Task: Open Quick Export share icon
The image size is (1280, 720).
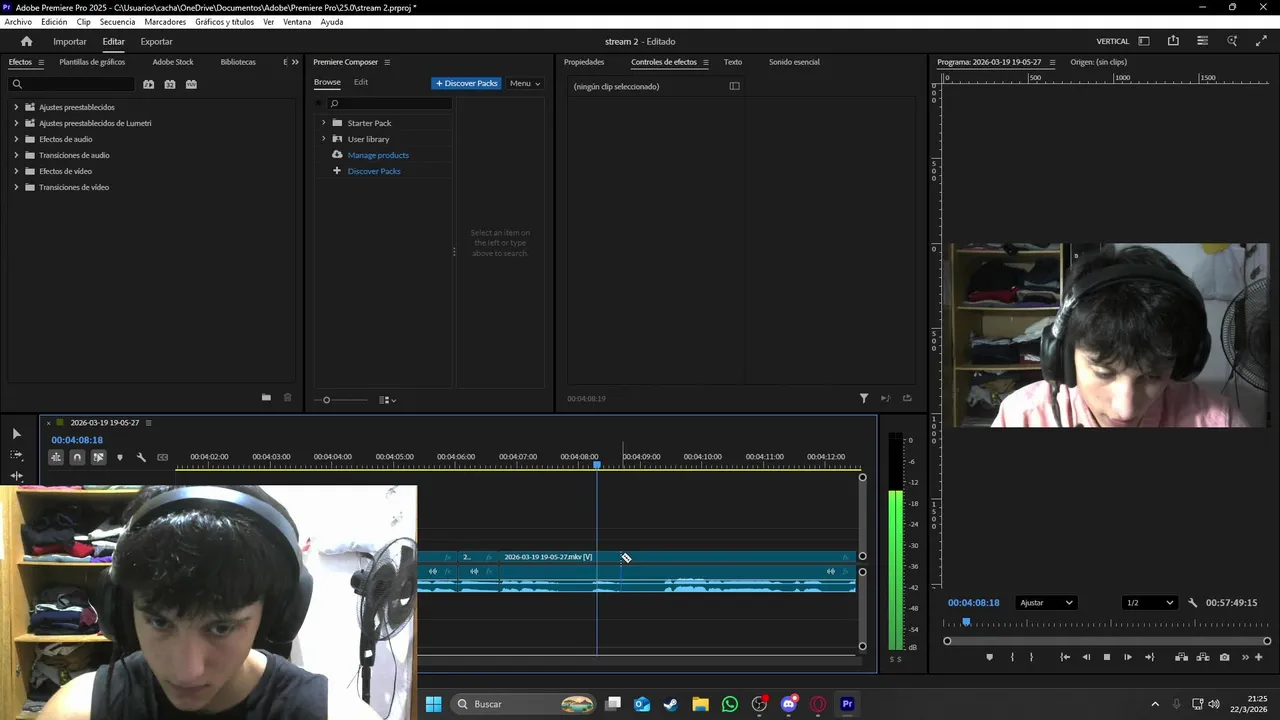Action: point(1173,41)
